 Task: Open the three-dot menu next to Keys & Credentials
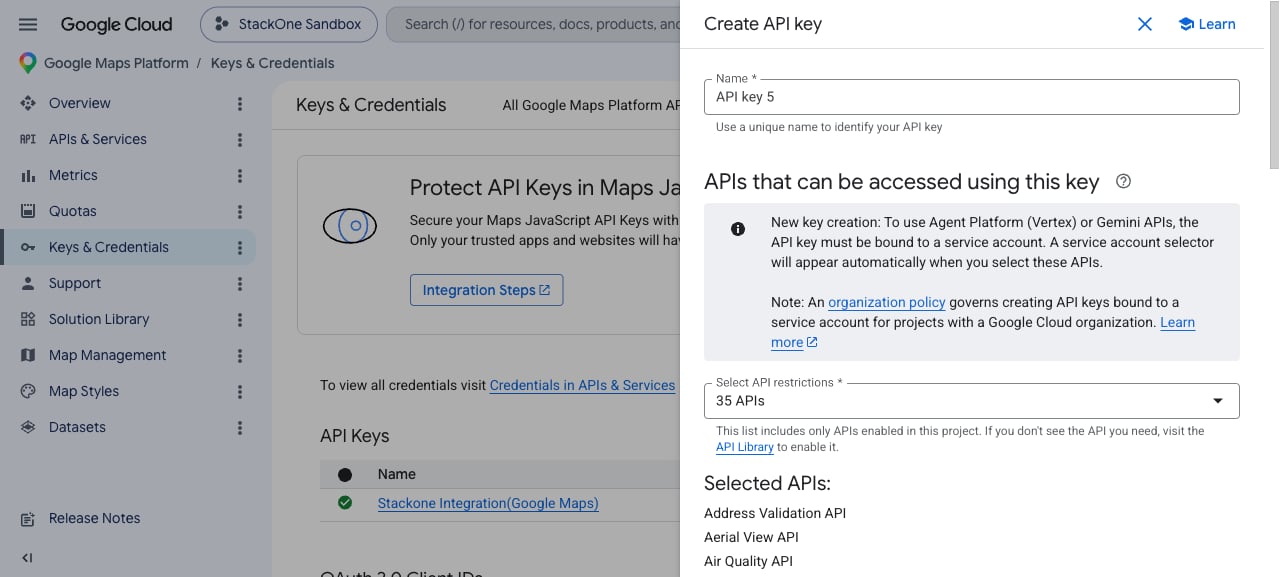point(240,247)
